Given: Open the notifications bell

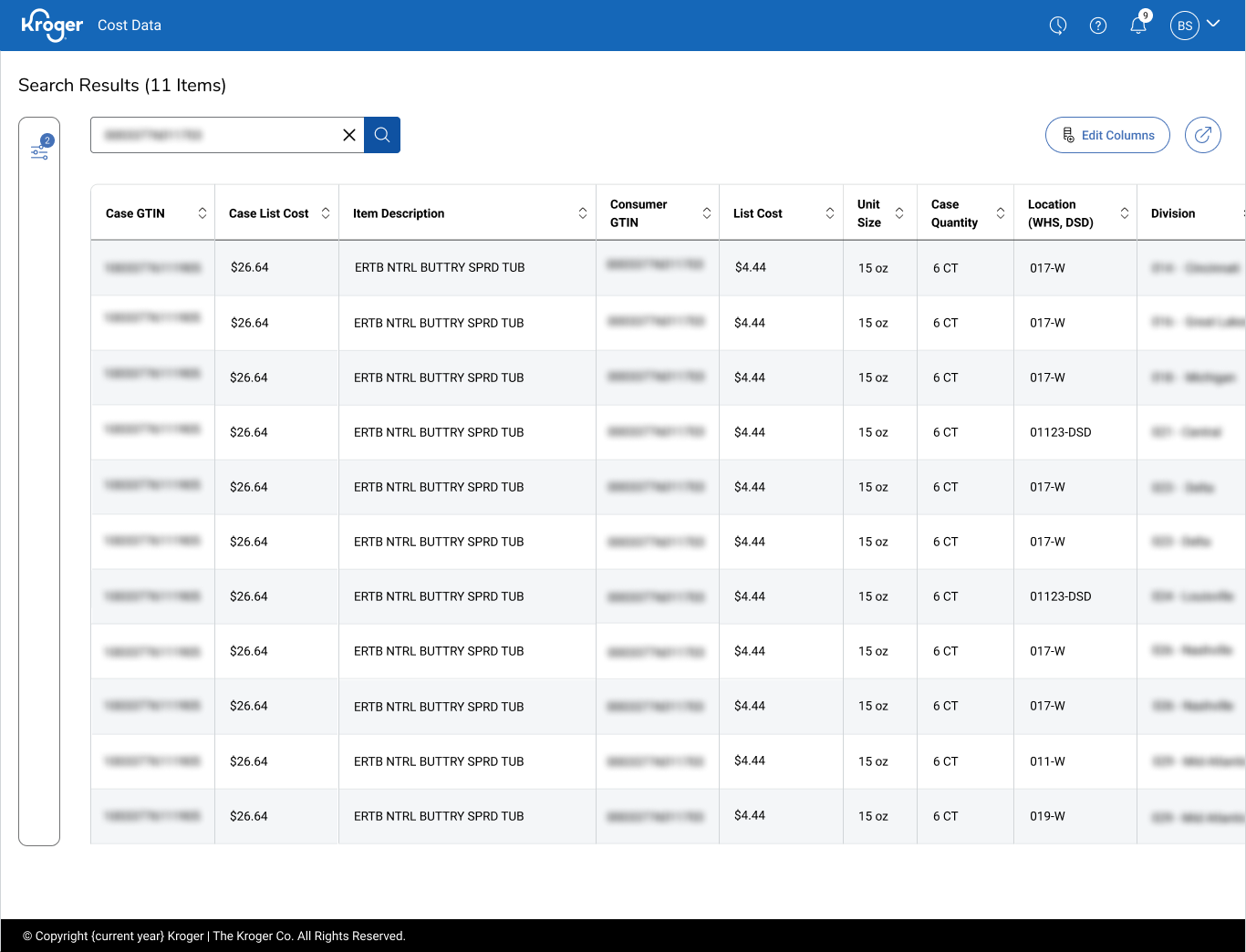Looking at the screenshot, I should (1138, 25).
